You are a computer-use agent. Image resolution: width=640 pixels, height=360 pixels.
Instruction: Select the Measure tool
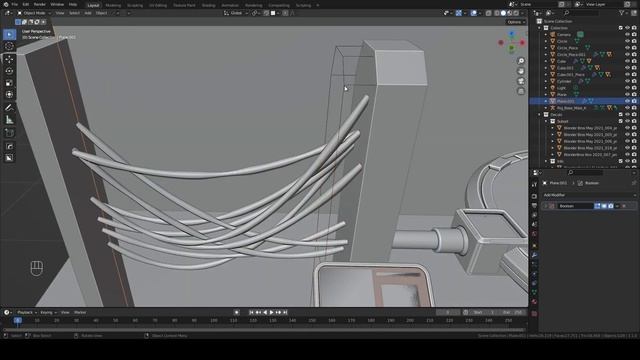9,120
